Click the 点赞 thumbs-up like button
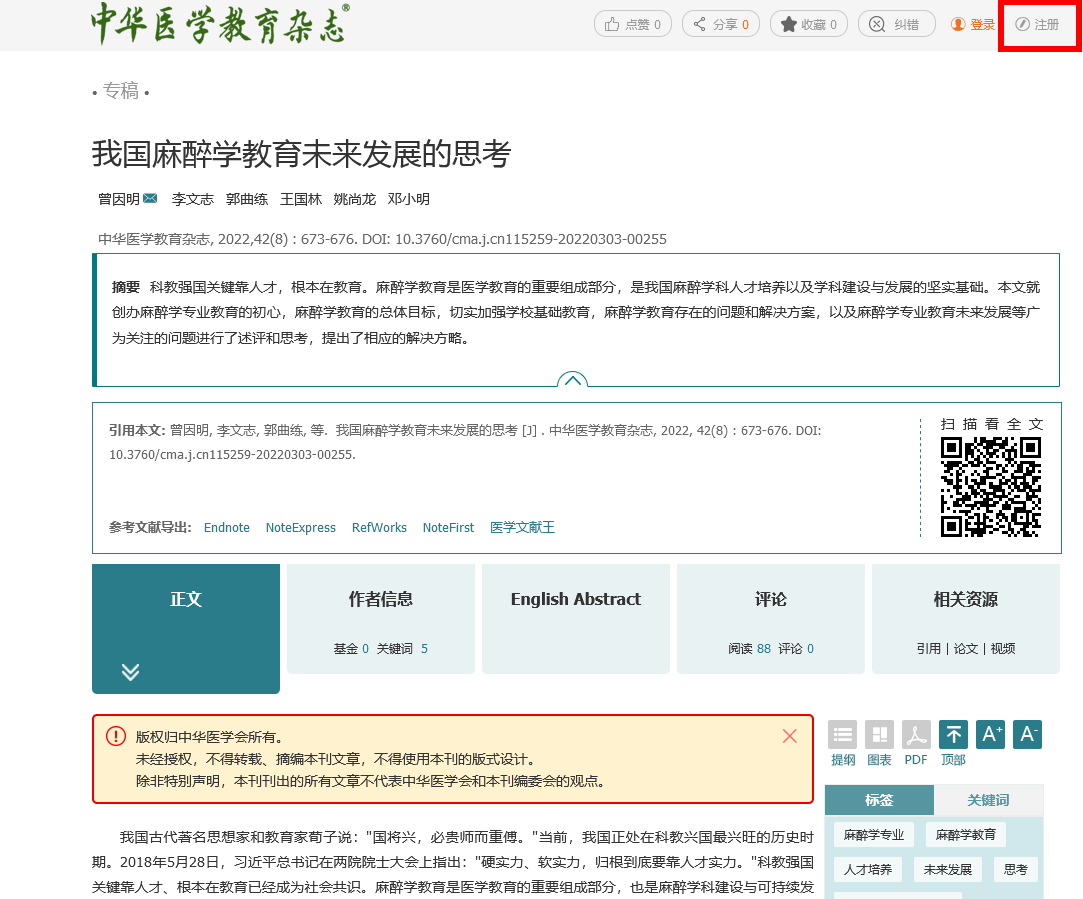The width and height of the screenshot is (1083, 899). pyautogui.click(x=633, y=24)
